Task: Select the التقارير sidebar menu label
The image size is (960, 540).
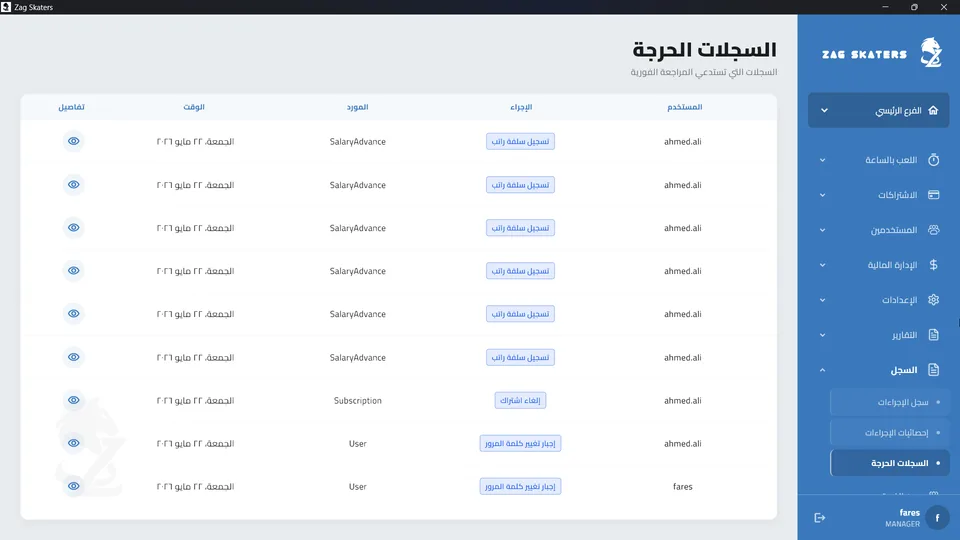Action: [904, 335]
